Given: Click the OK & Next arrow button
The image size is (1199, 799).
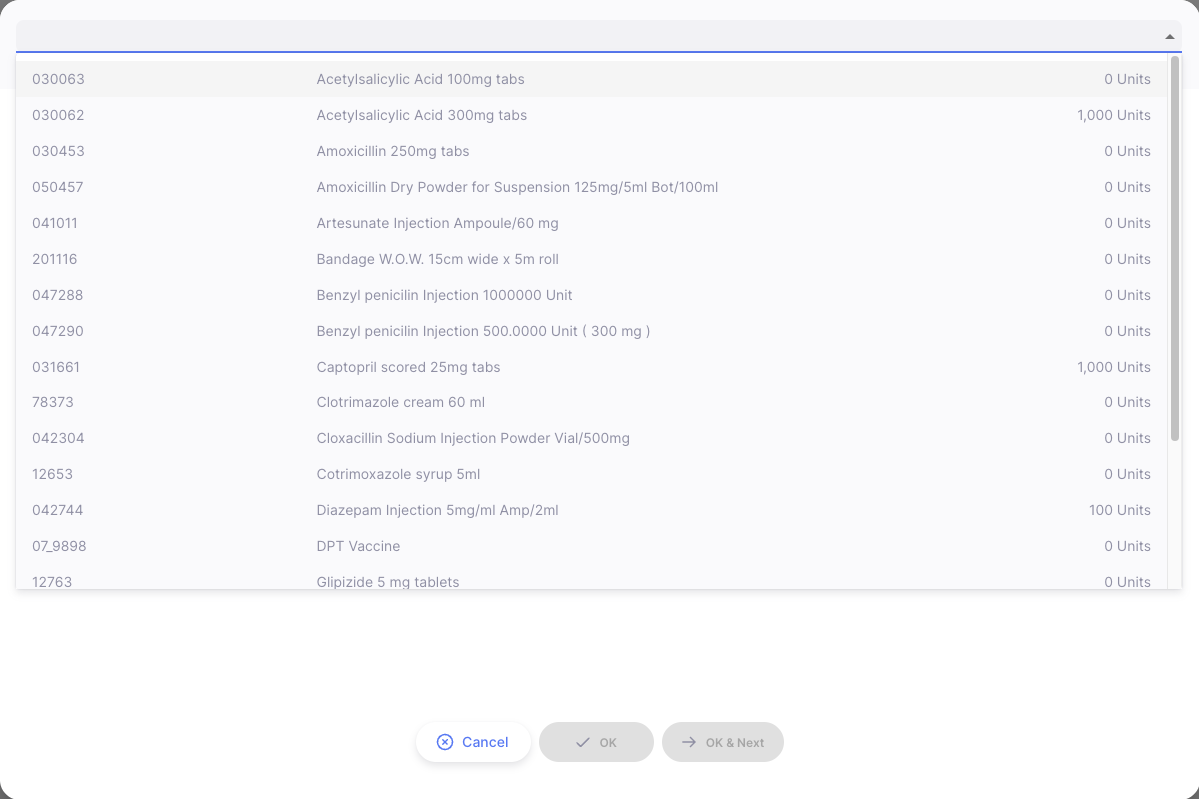Looking at the screenshot, I should click(x=723, y=742).
